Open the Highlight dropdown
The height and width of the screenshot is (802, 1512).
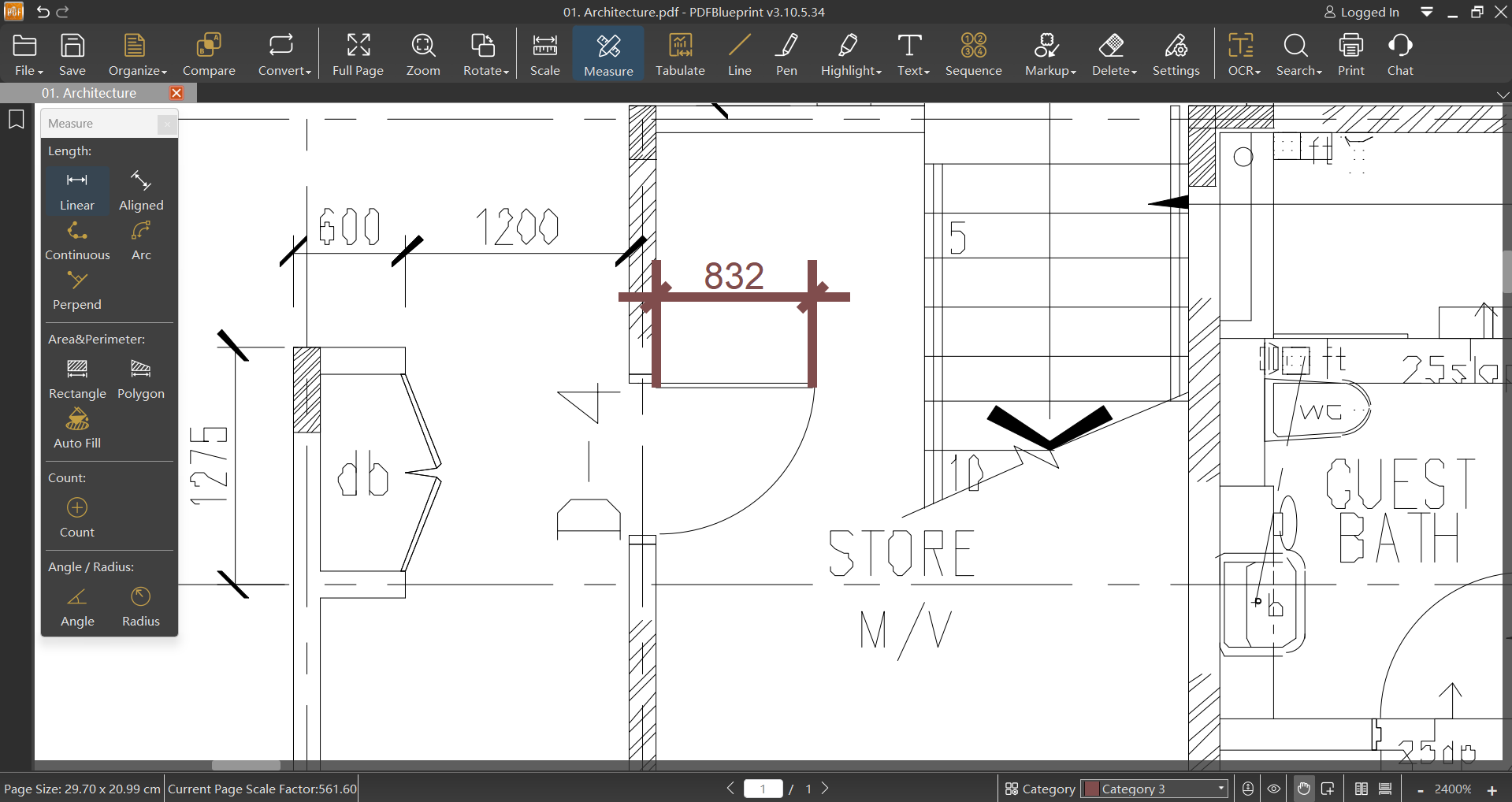click(851, 54)
